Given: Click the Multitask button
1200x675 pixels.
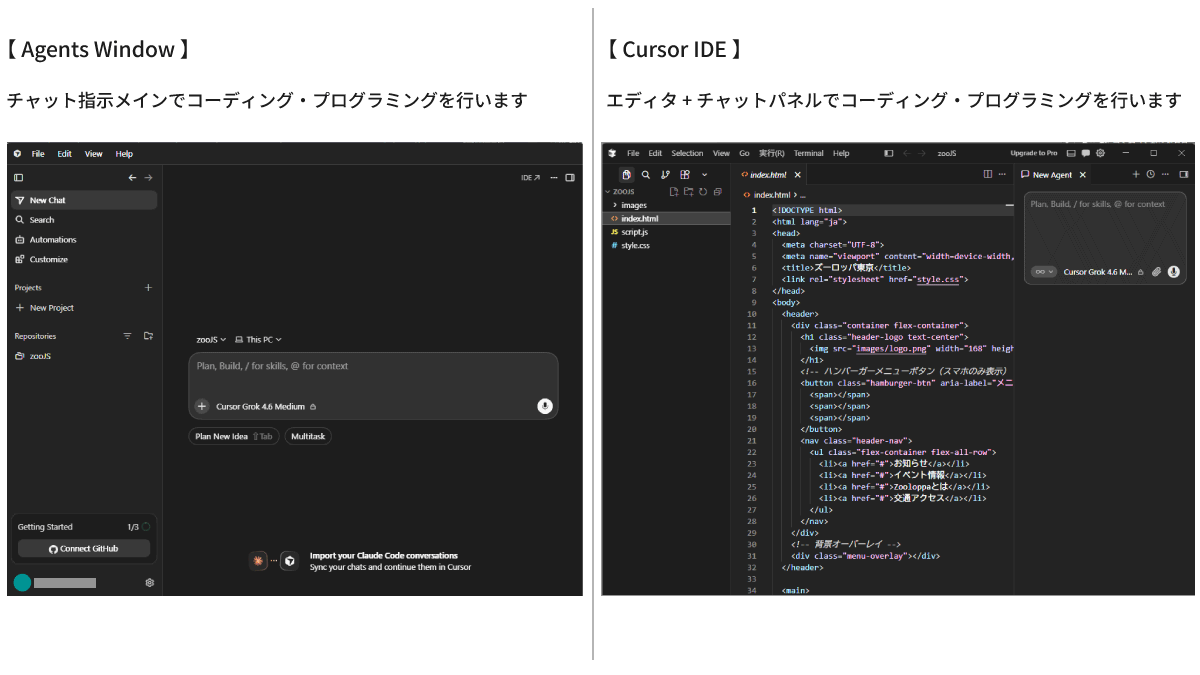Looking at the screenshot, I should tap(308, 436).
